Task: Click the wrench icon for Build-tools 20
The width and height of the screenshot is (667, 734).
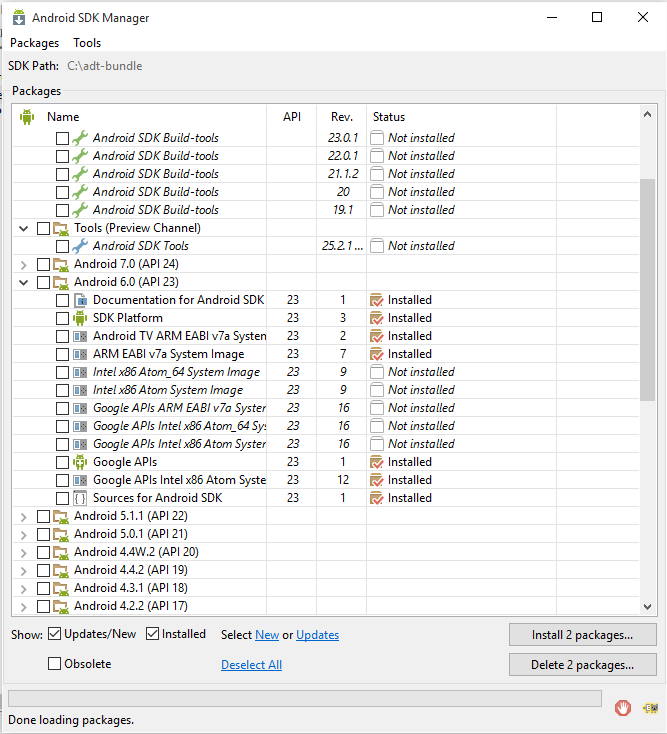Action: (80, 192)
